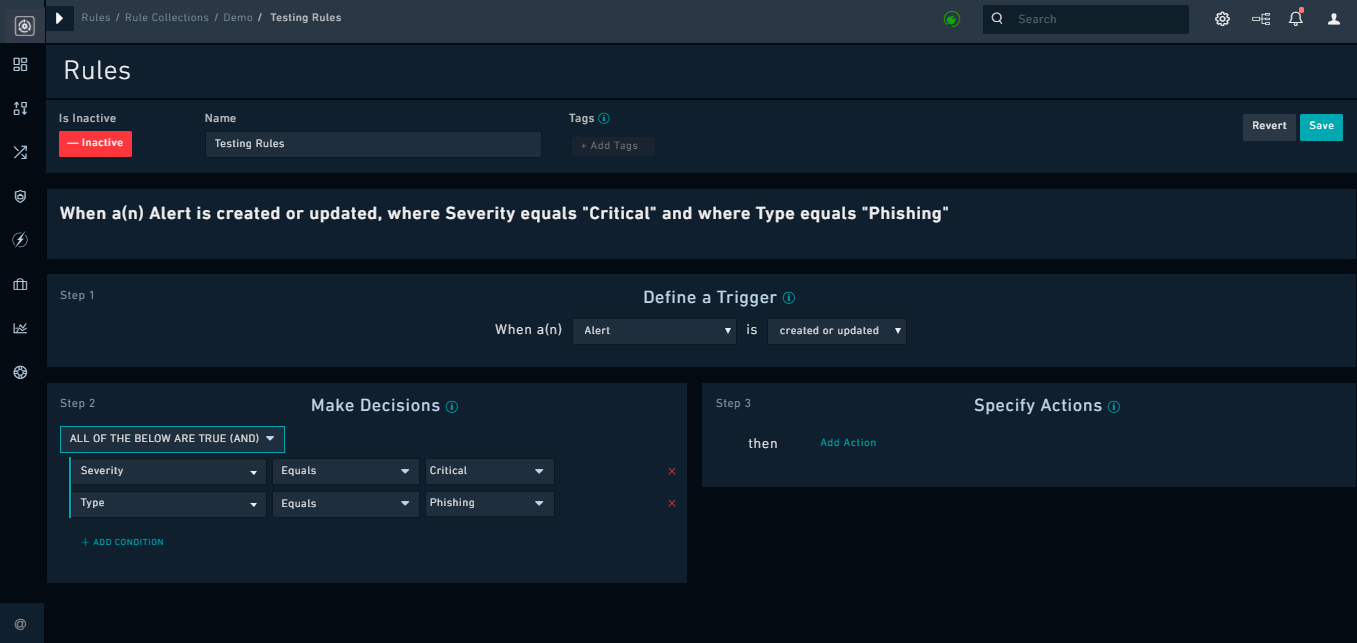This screenshot has height=643, width=1357.
Task: Click the green status indicator in top bar
Action: tap(951, 18)
